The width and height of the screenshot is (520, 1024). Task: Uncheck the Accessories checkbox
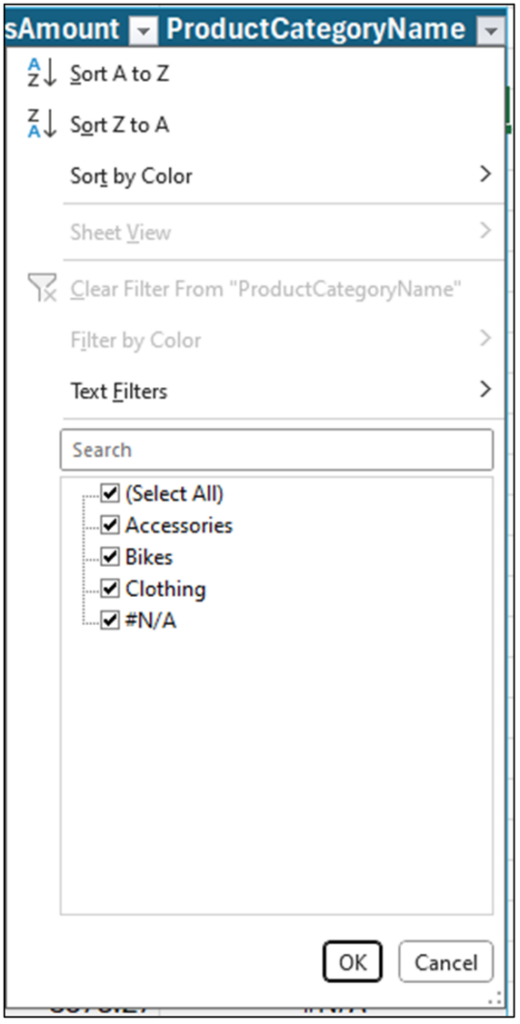click(x=110, y=524)
